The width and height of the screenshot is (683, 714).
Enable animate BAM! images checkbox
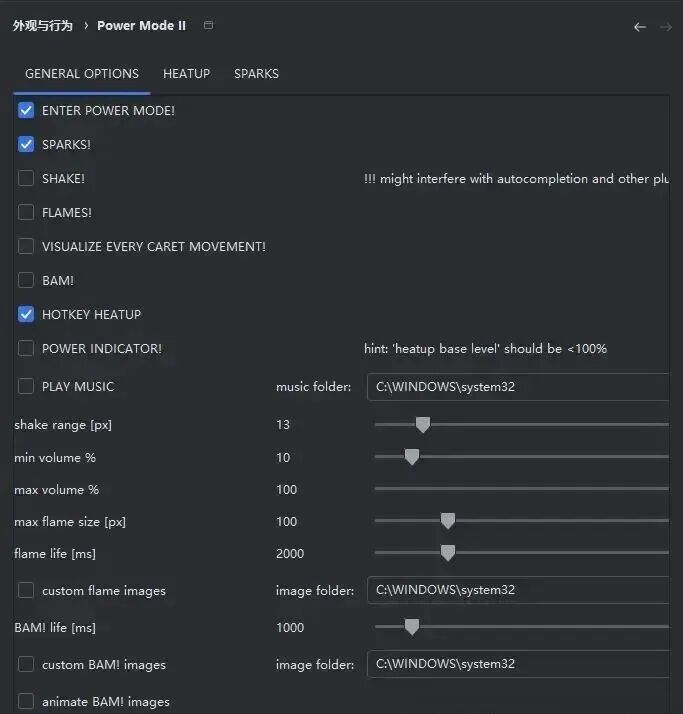(26, 702)
